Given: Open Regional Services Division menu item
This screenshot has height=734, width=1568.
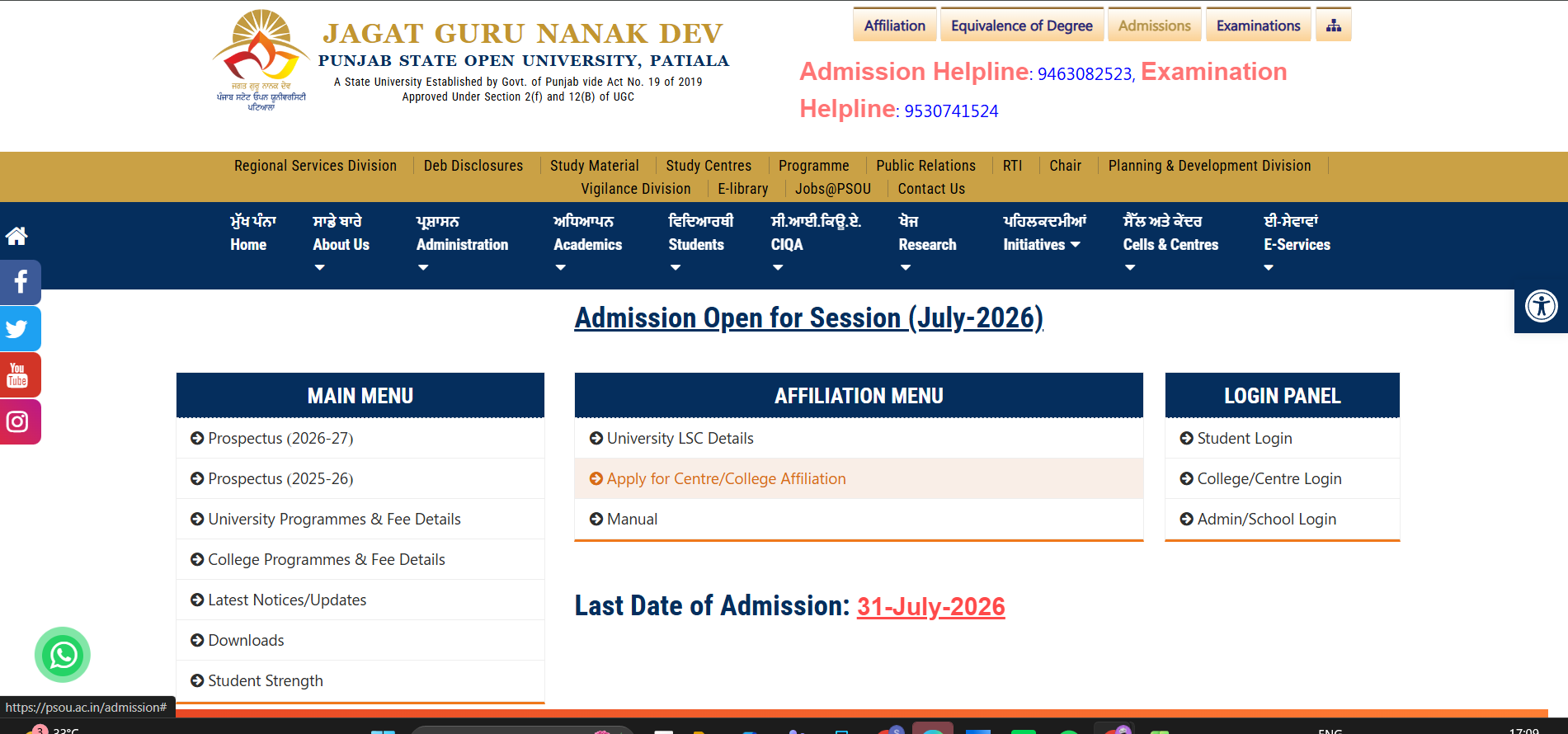Looking at the screenshot, I should (315, 166).
